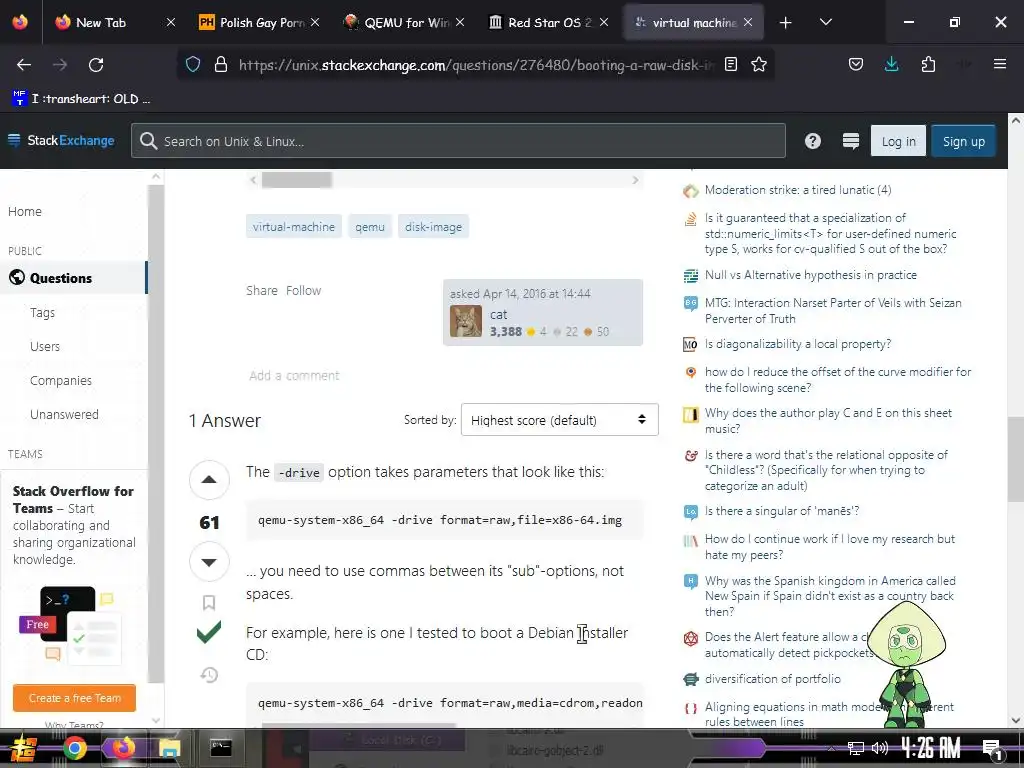Open Is diagonalizability a local property question
1024x768 pixels.
click(797, 344)
